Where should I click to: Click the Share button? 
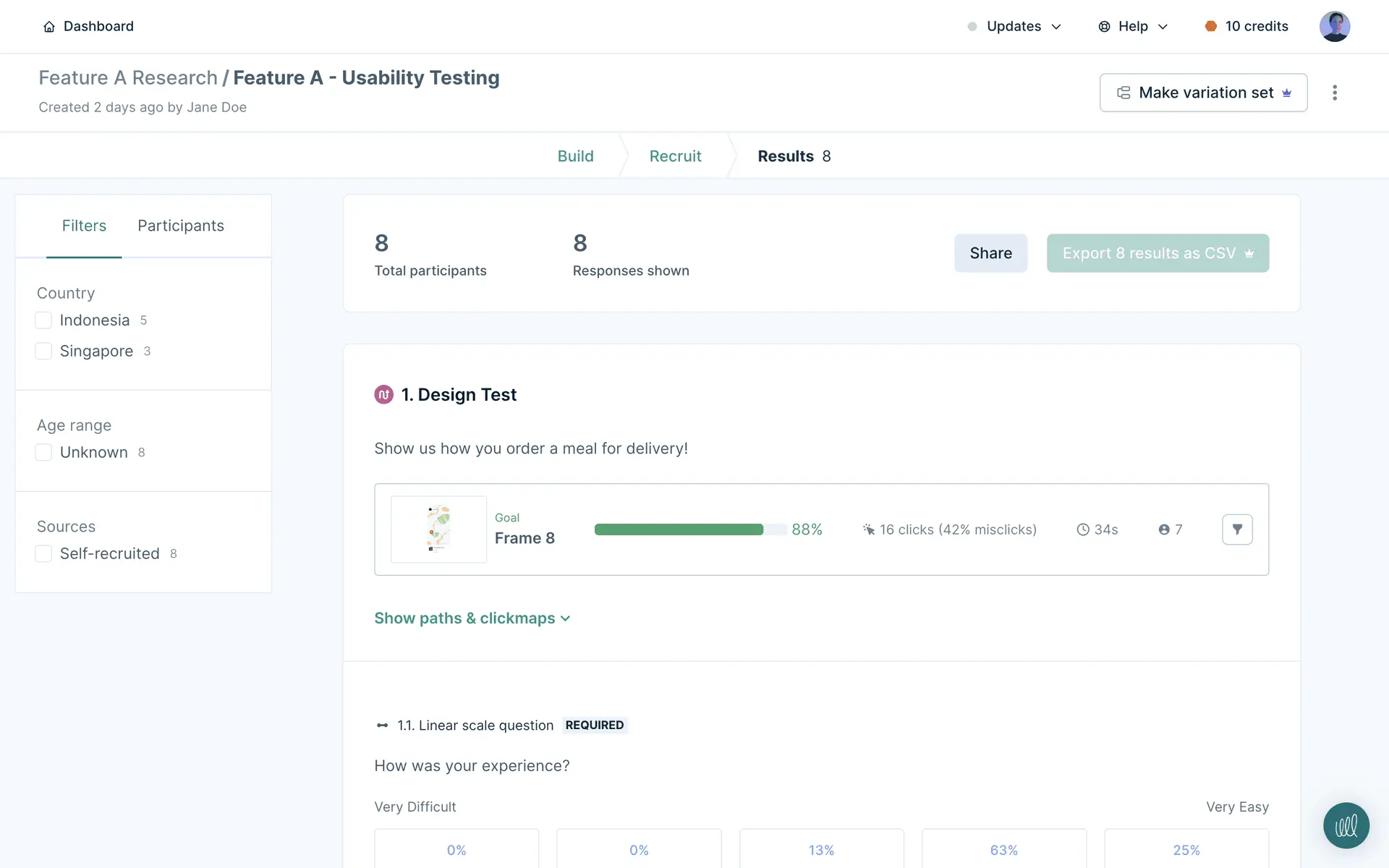coord(990,253)
